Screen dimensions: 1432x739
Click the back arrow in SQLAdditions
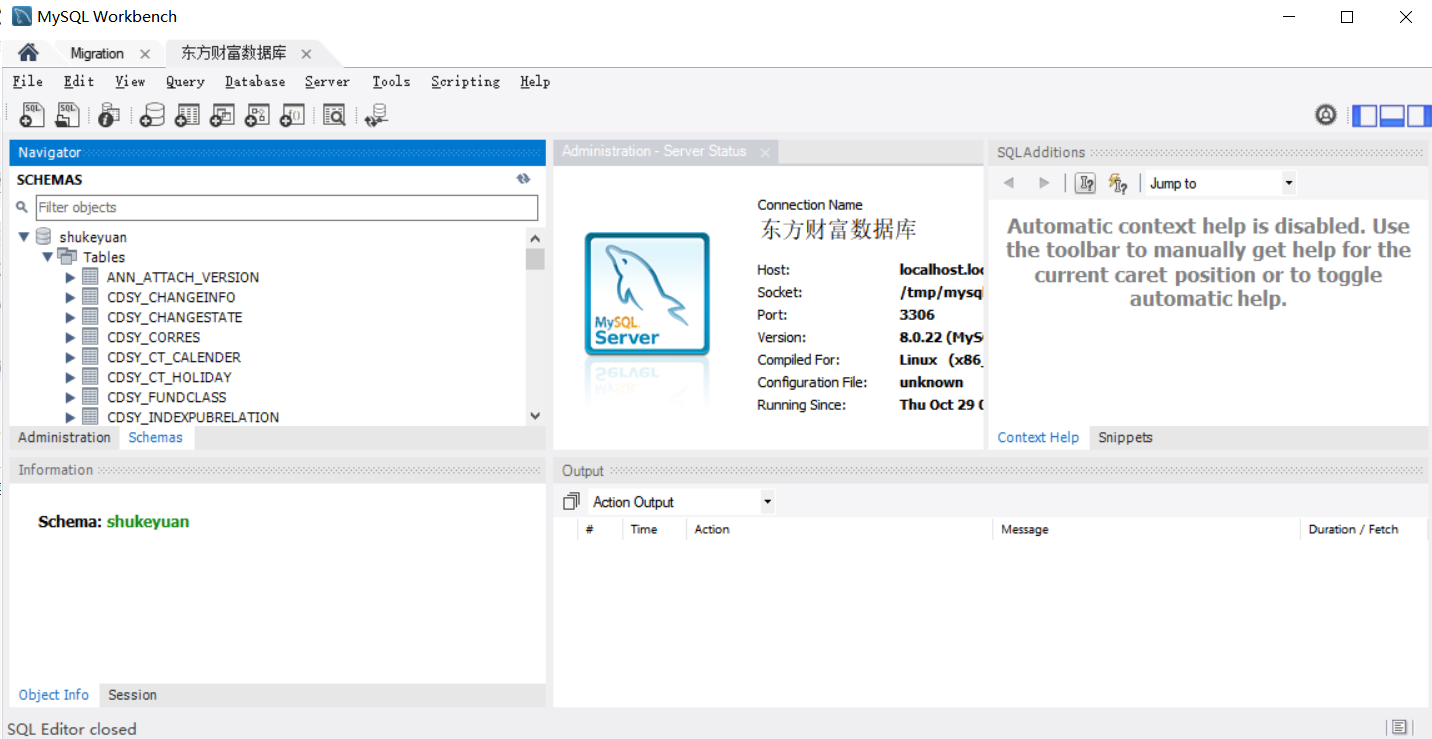[1009, 183]
